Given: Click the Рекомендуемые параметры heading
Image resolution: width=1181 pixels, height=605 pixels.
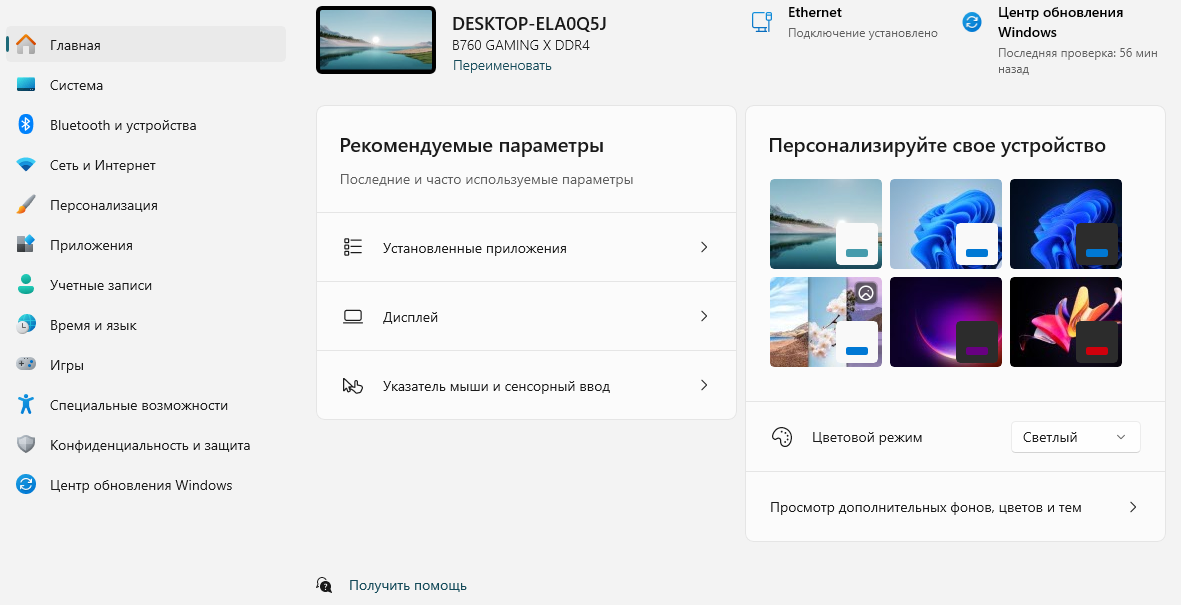Looking at the screenshot, I should click(471, 145).
